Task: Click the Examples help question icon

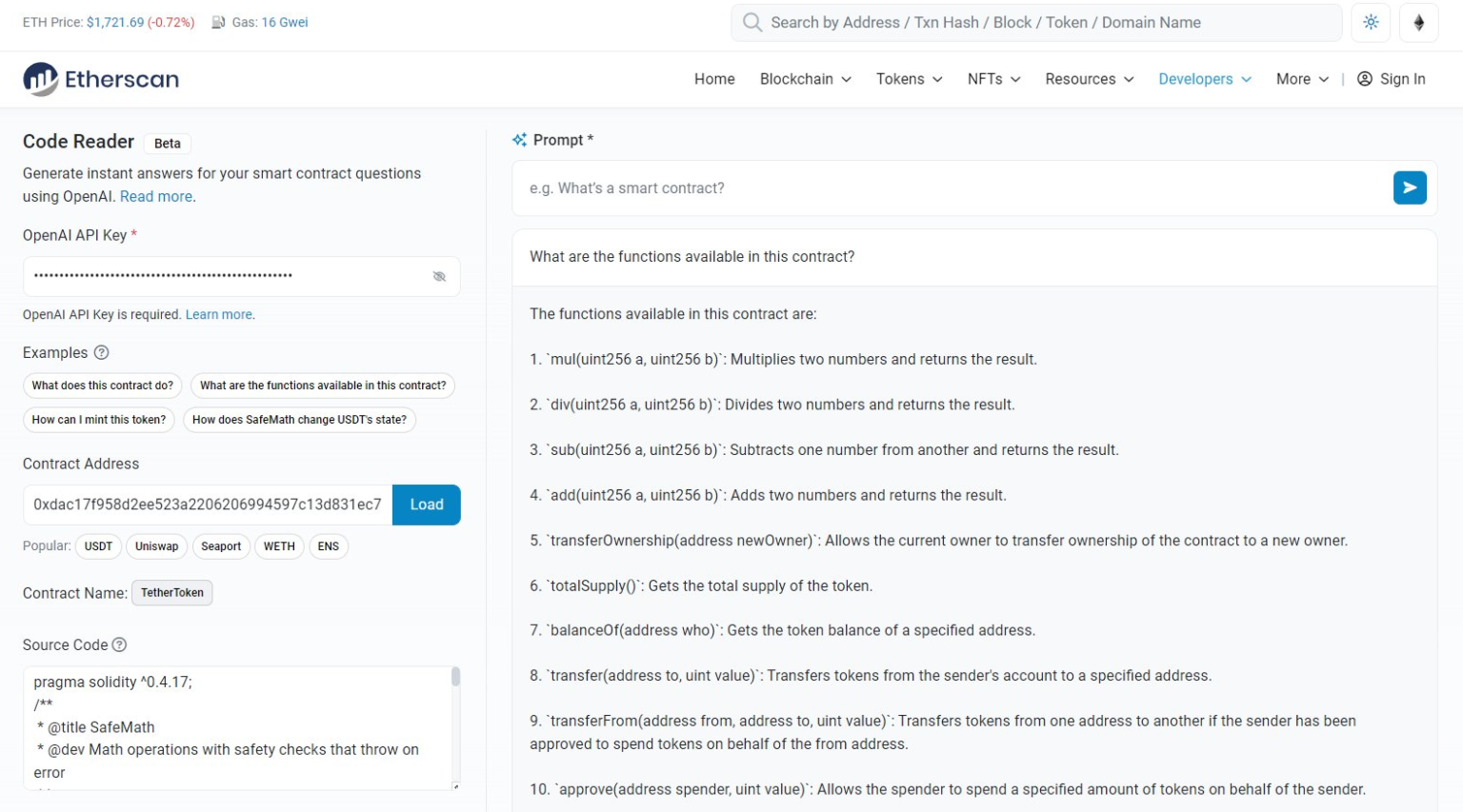Action: click(102, 352)
